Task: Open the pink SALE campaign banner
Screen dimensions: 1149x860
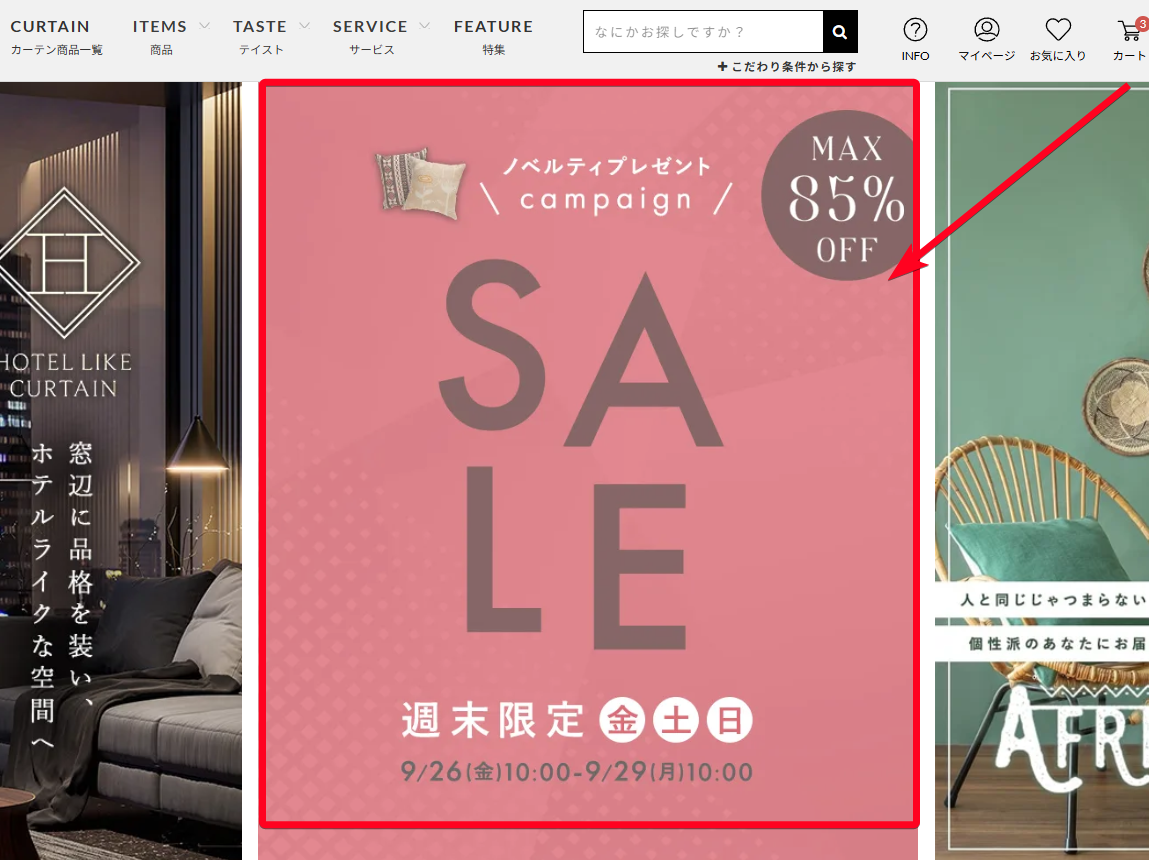Action: (588, 454)
